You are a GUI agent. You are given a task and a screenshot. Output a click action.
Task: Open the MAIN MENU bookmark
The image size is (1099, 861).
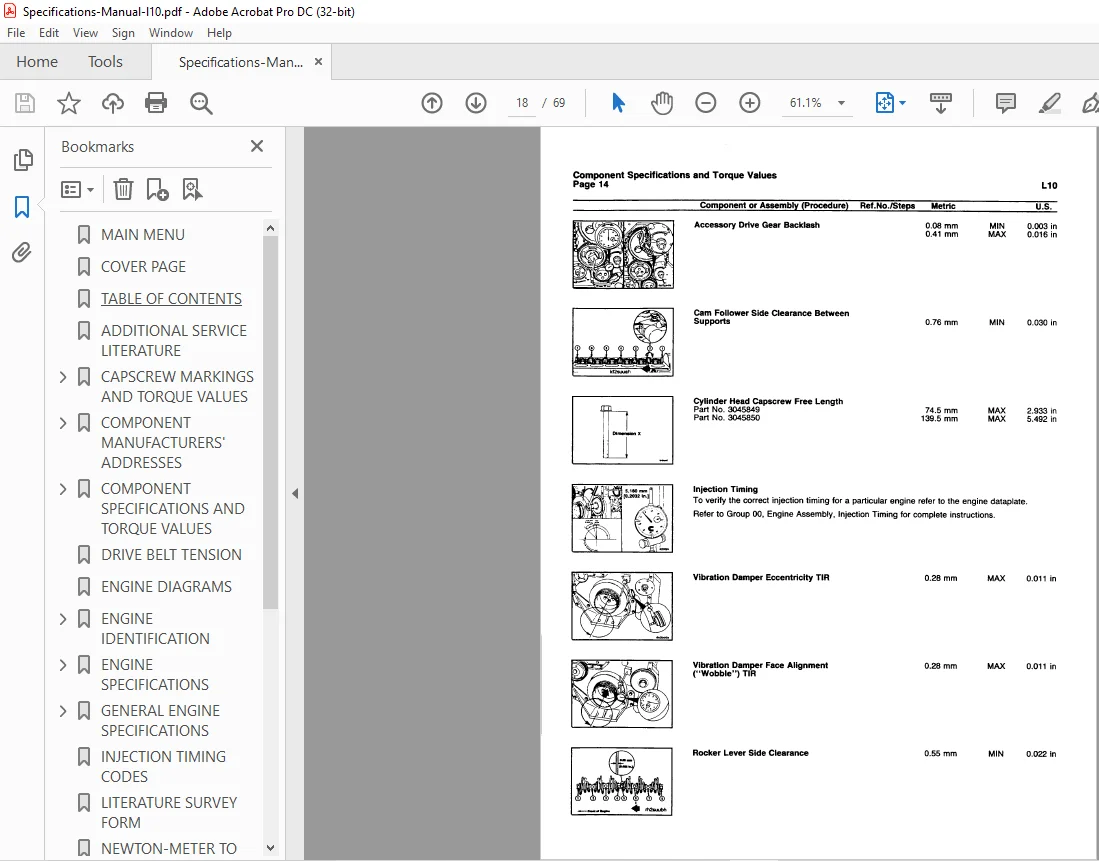pyautogui.click(x=143, y=235)
